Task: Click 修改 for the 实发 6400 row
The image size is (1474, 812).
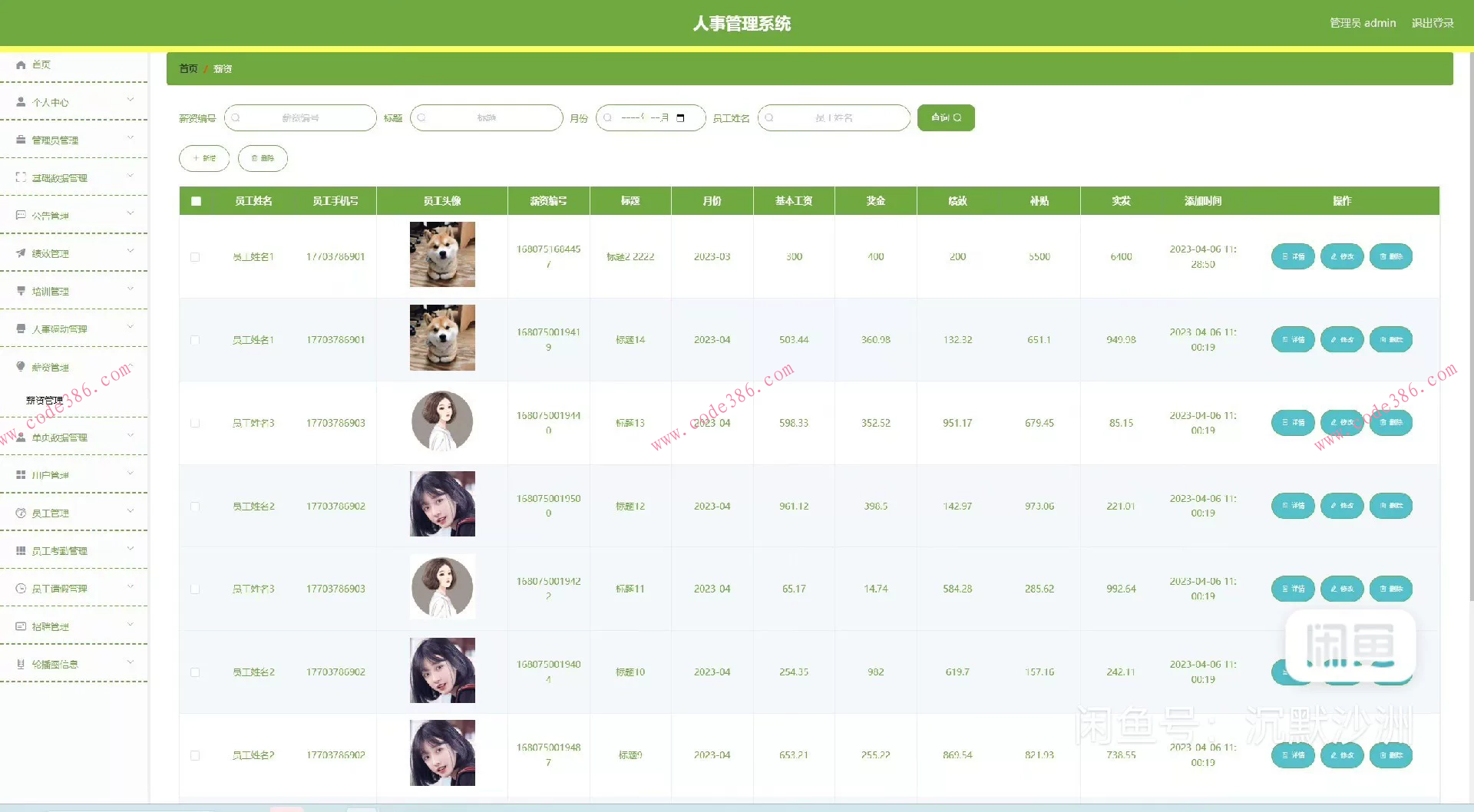Action: [x=1342, y=256]
